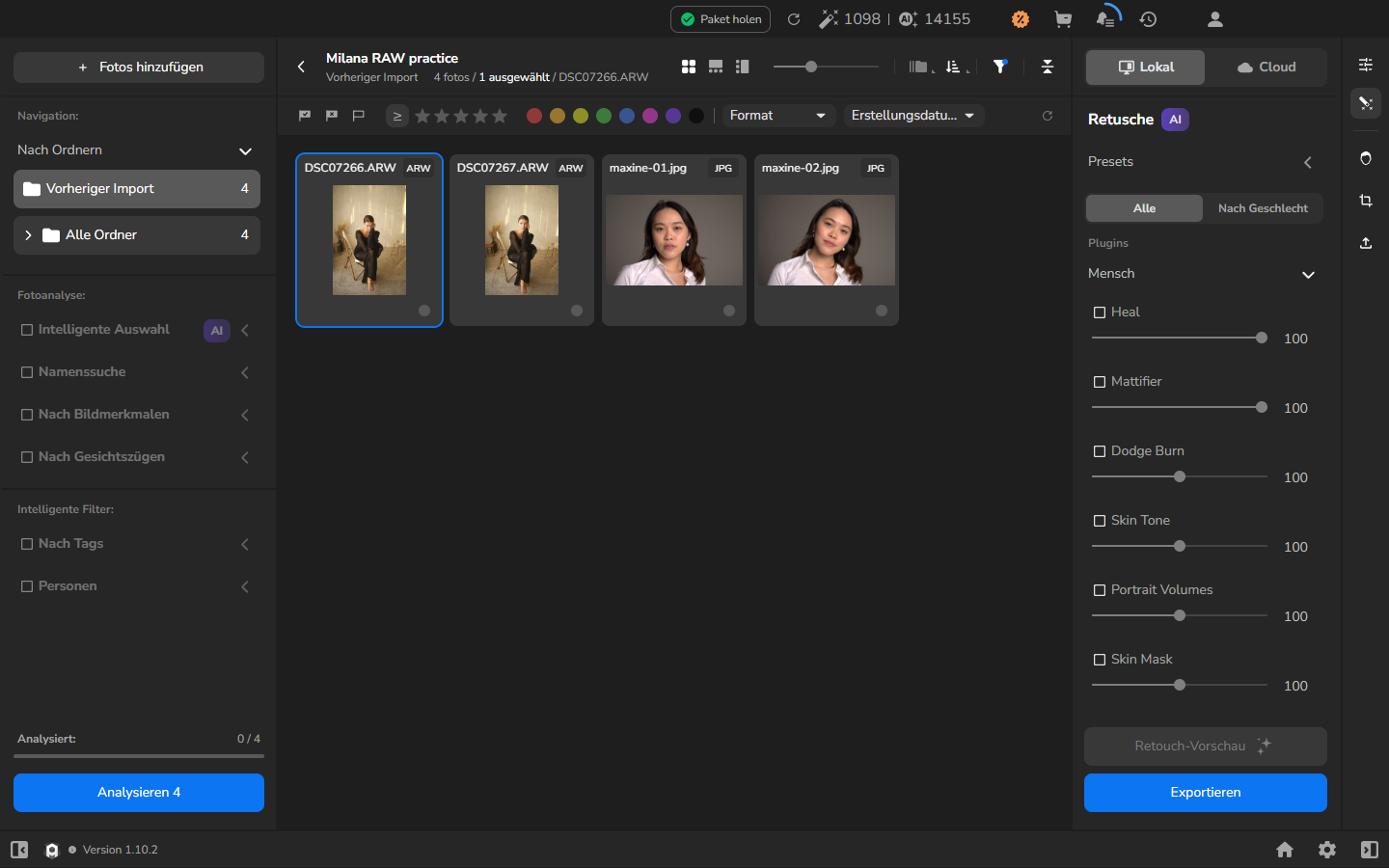Expand the Nach Ordnern navigation dropdown
The width and height of the screenshot is (1389, 868).
[245, 150]
